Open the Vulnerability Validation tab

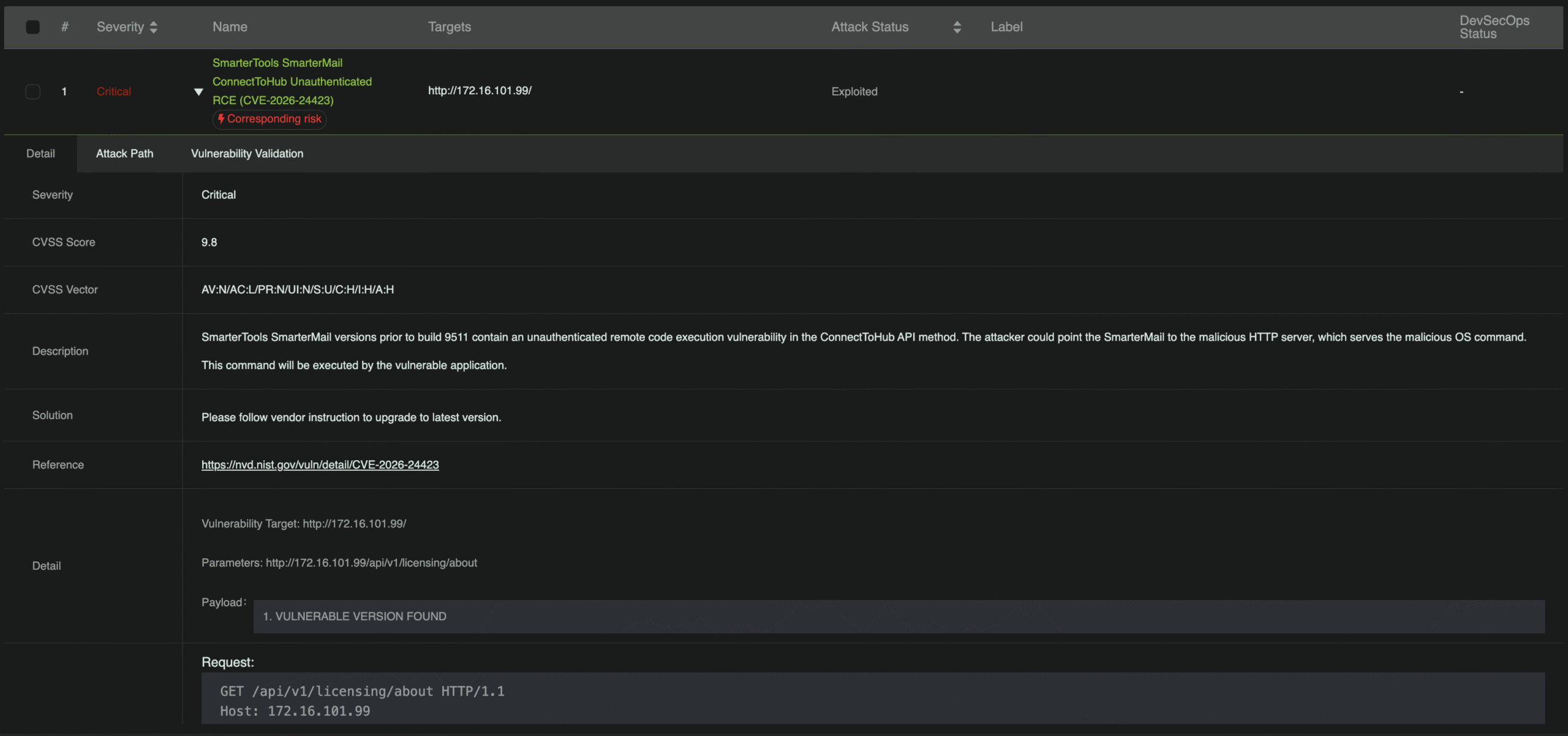[247, 154]
